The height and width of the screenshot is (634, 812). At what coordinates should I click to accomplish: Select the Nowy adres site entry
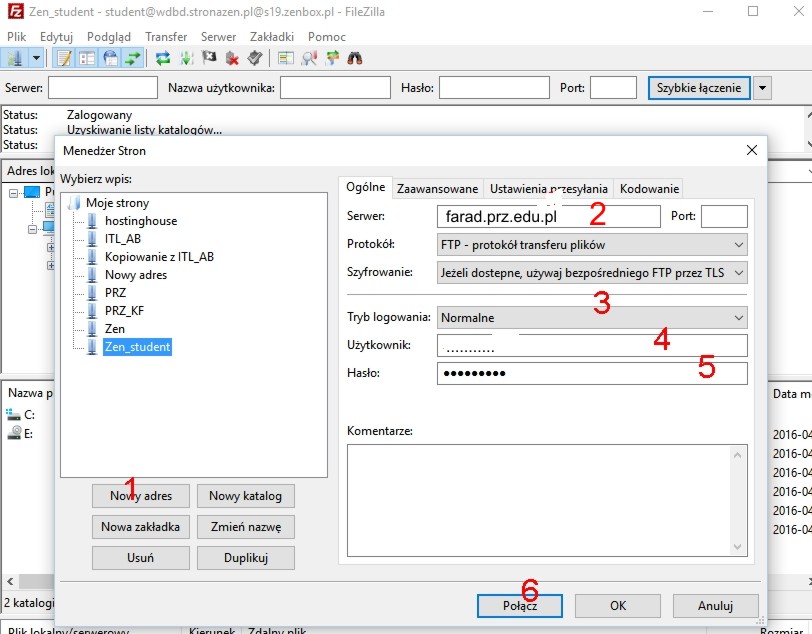(x=136, y=275)
